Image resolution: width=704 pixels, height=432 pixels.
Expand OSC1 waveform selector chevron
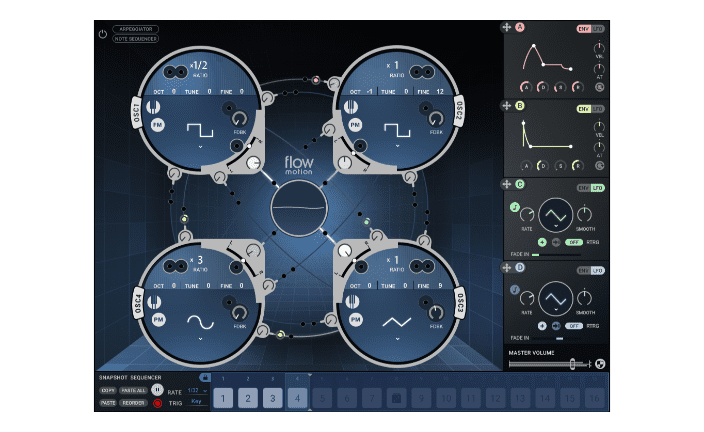[200, 147]
